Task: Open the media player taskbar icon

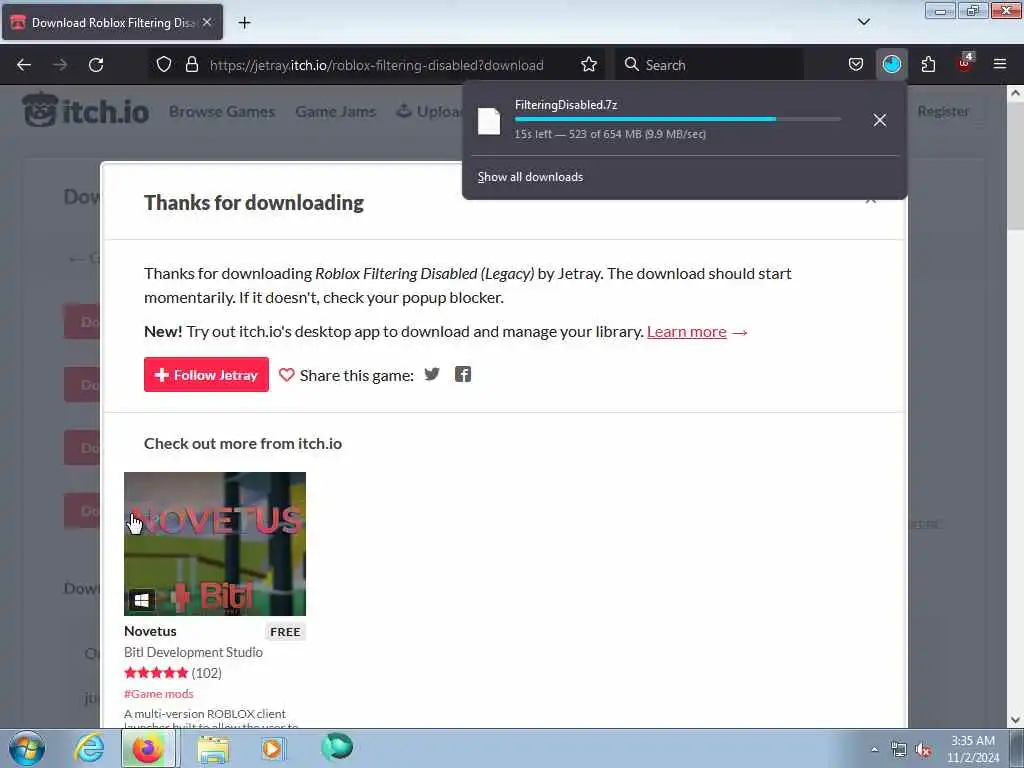Action: pyautogui.click(x=272, y=748)
